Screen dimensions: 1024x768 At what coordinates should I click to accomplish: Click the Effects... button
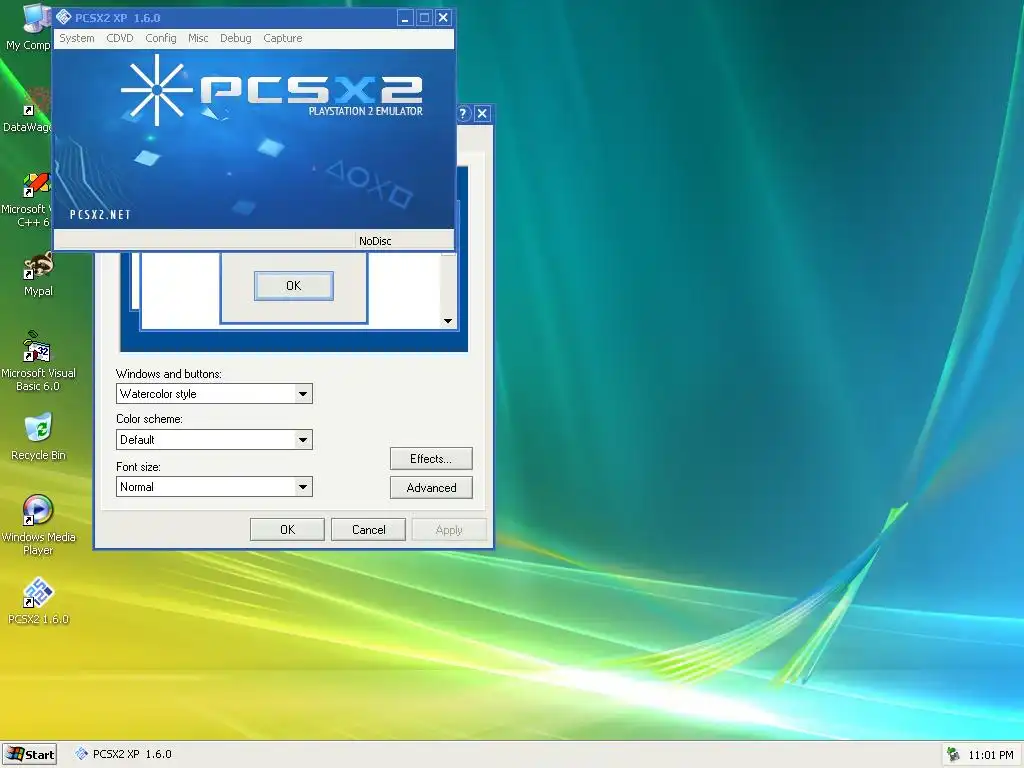(x=431, y=458)
